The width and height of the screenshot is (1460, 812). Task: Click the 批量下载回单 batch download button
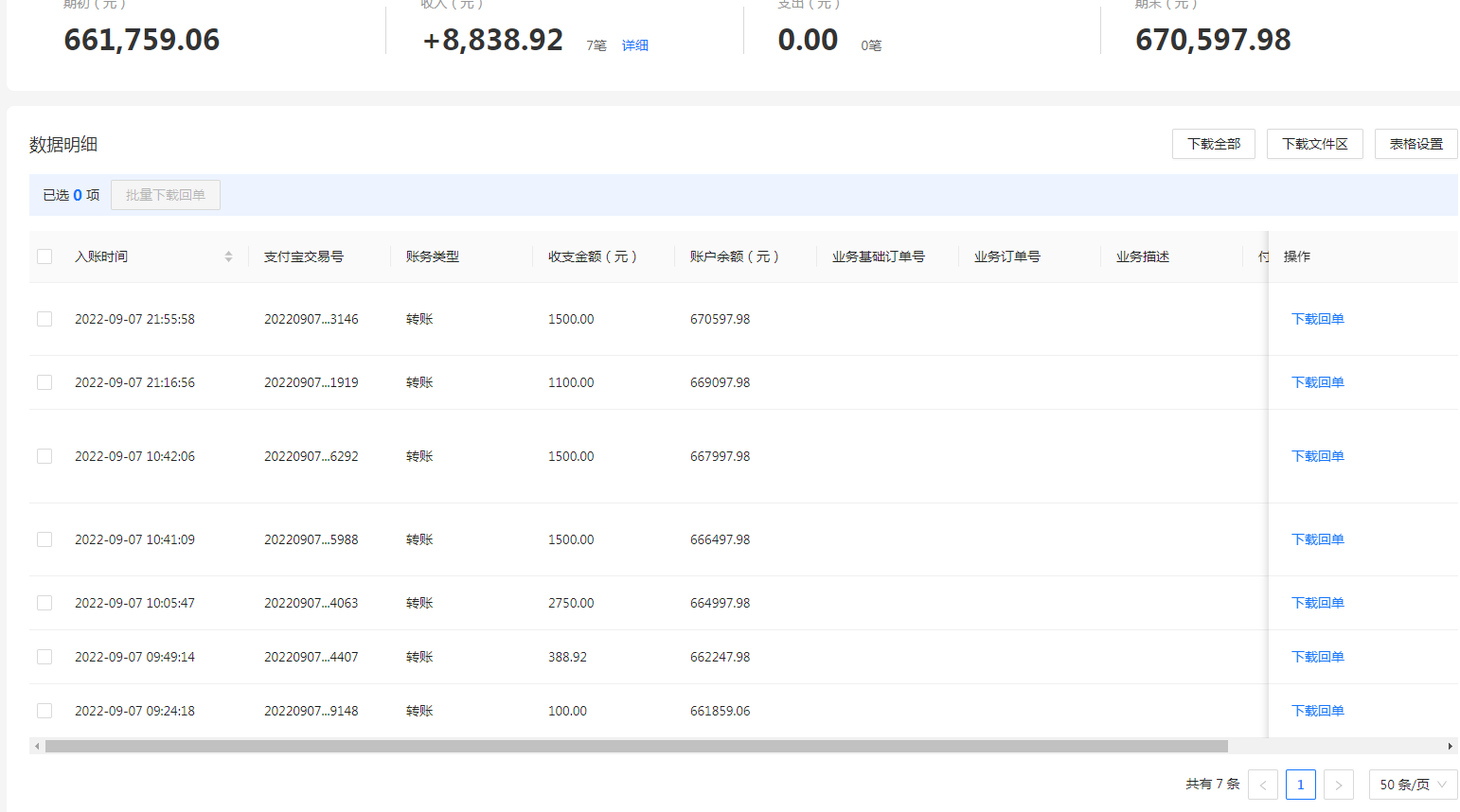point(166,195)
